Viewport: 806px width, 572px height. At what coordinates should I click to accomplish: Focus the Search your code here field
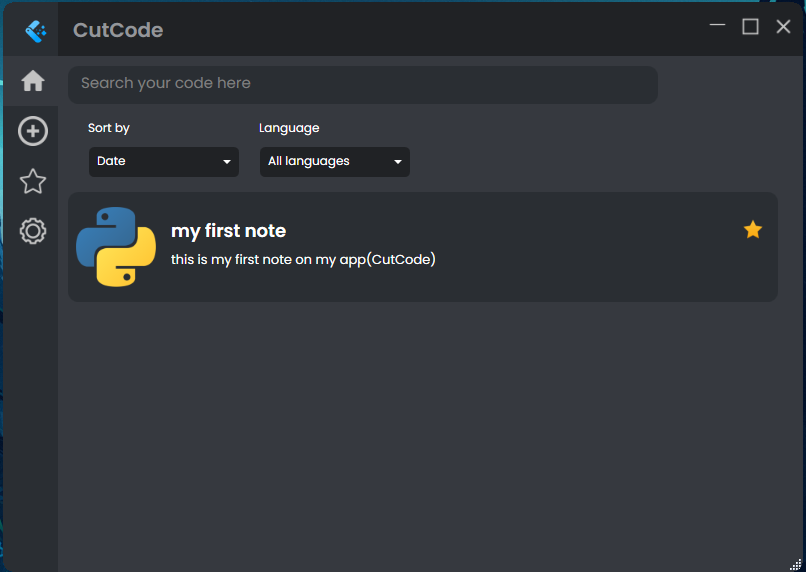tap(363, 84)
